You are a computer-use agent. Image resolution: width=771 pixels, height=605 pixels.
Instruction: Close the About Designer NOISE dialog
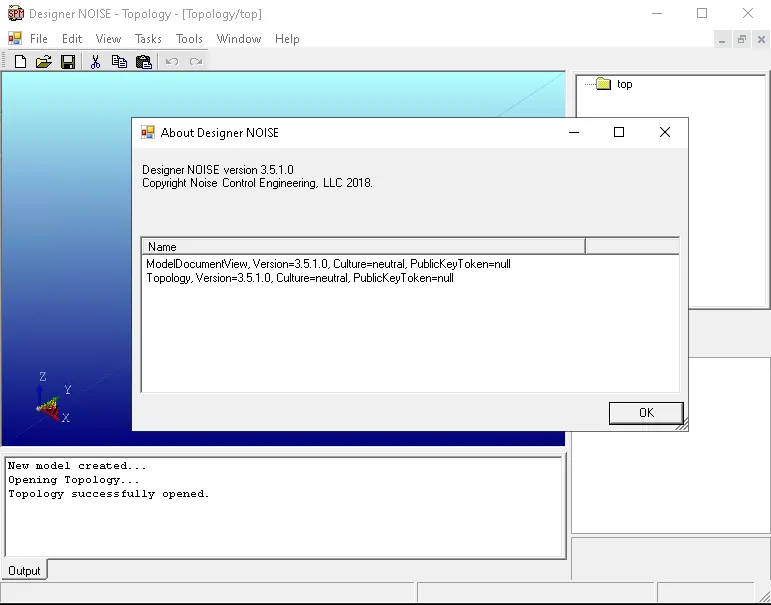tap(665, 132)
